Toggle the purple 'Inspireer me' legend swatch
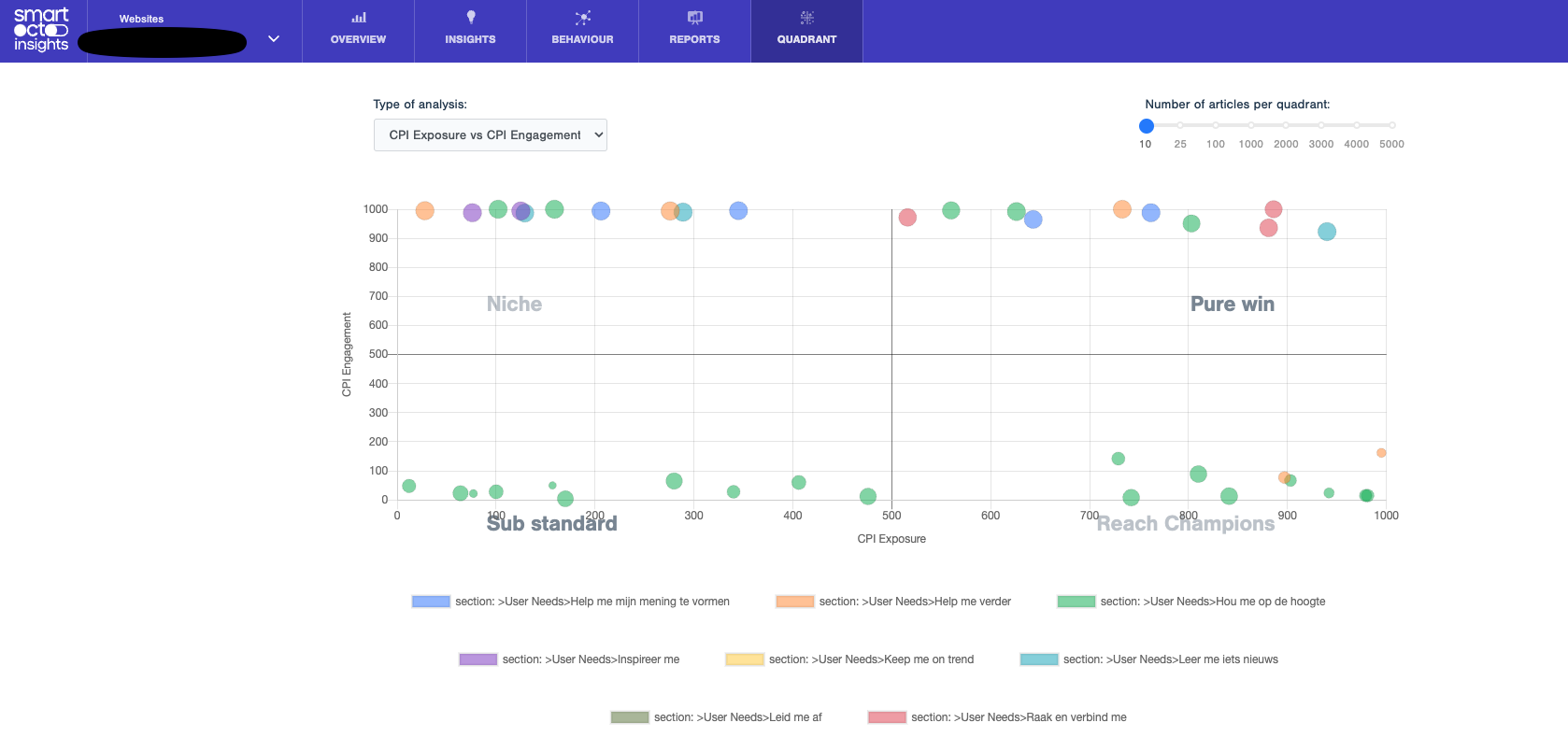1568x737 pixels. point(478,659)
